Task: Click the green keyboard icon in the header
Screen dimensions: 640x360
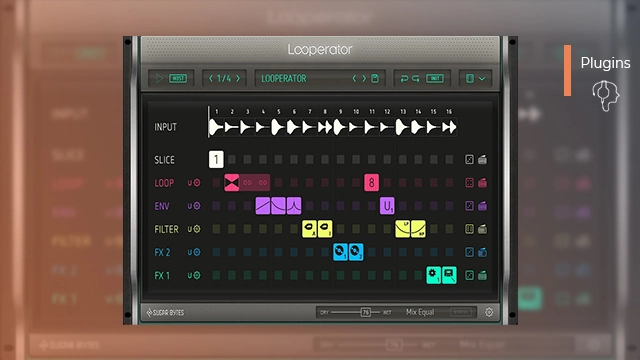Action: pyautogui.click(x=470, y=78)
